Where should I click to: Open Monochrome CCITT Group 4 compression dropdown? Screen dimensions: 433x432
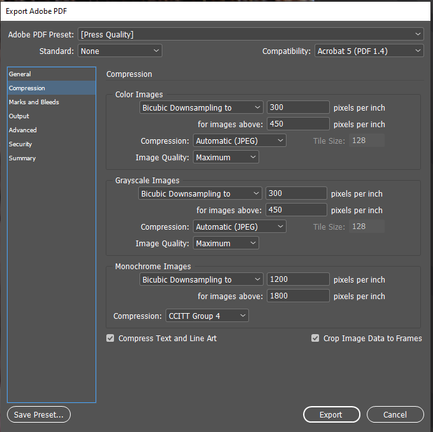pyautogui.click(x=207, y=316)
